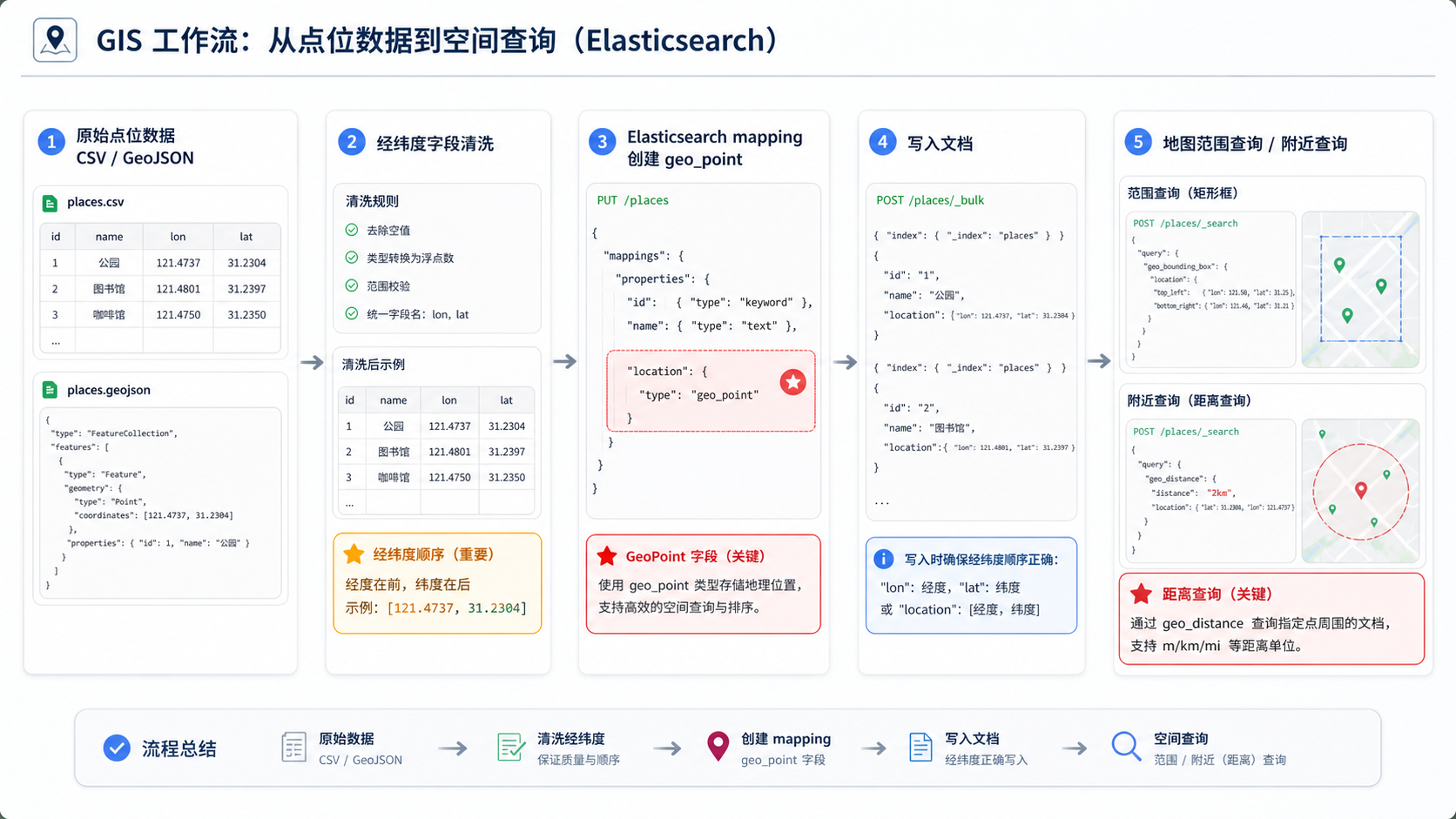This screenshot has width=1456, height=819.
Task: Click the grey document icon beside 原始数据
Action: [x=293, y=748]
